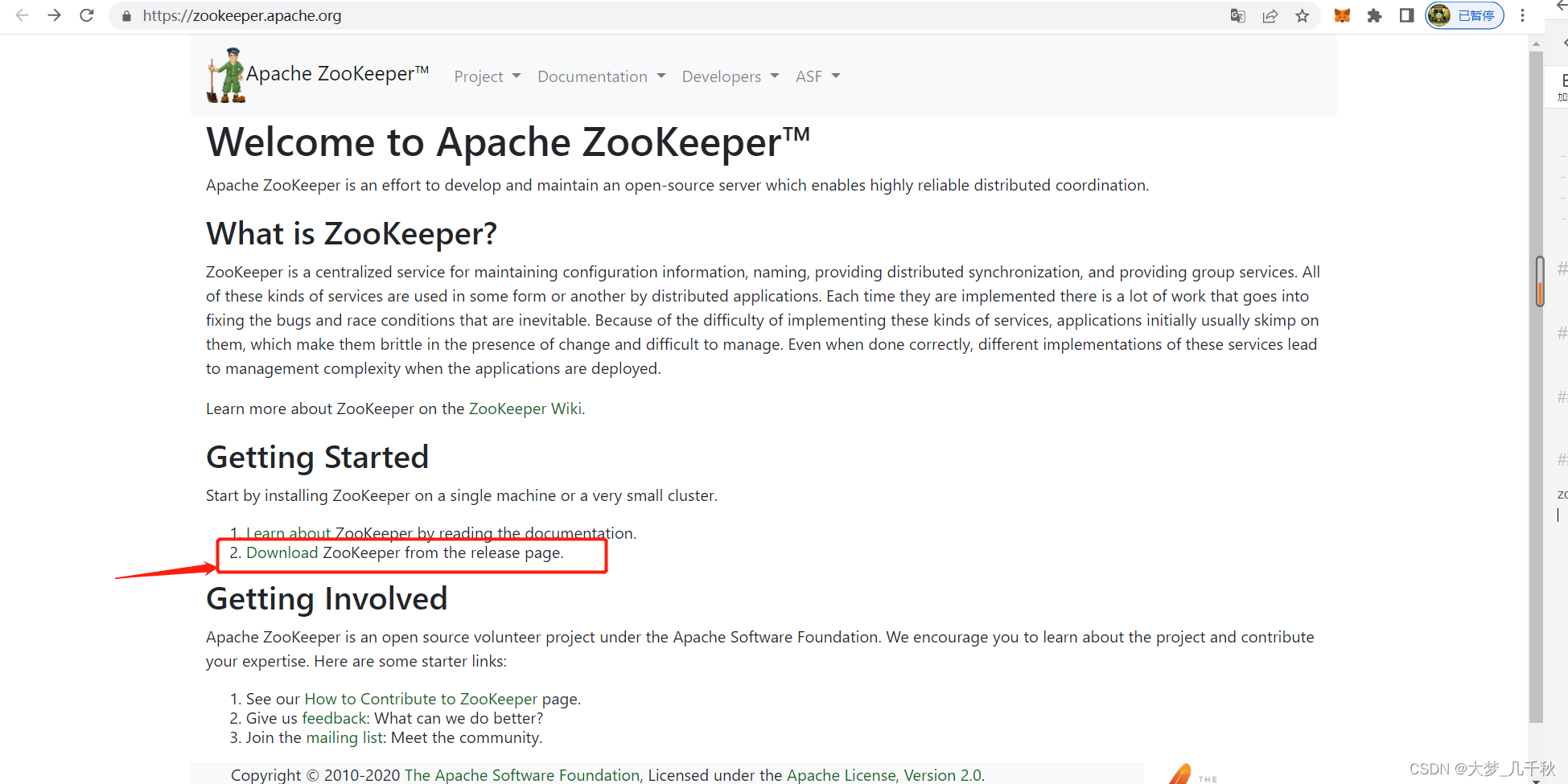Select the Getting Started heading
The image size is (1568, 784).
coord(318,458)
